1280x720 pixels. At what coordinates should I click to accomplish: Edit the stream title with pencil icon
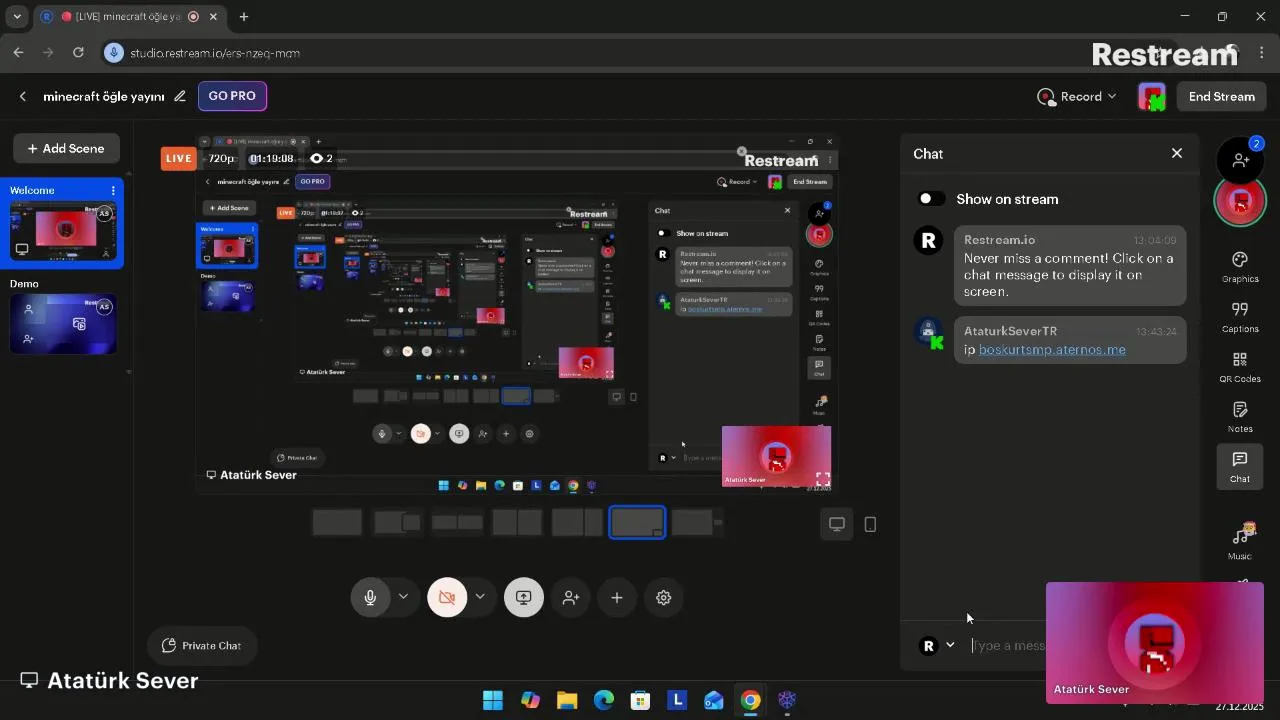click(x=180, y=96)
